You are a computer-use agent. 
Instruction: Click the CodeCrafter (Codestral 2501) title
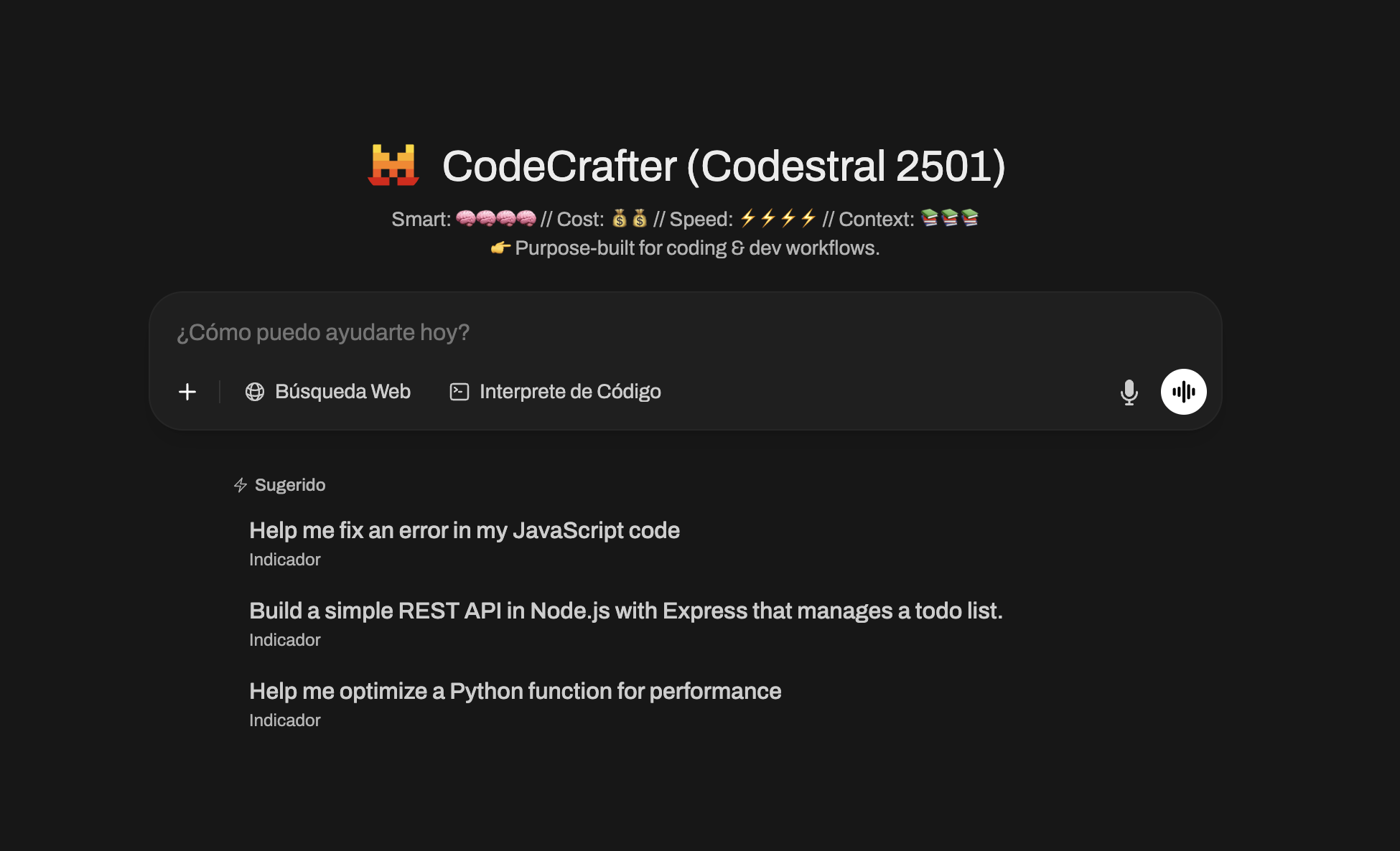[x=723, y=166]
